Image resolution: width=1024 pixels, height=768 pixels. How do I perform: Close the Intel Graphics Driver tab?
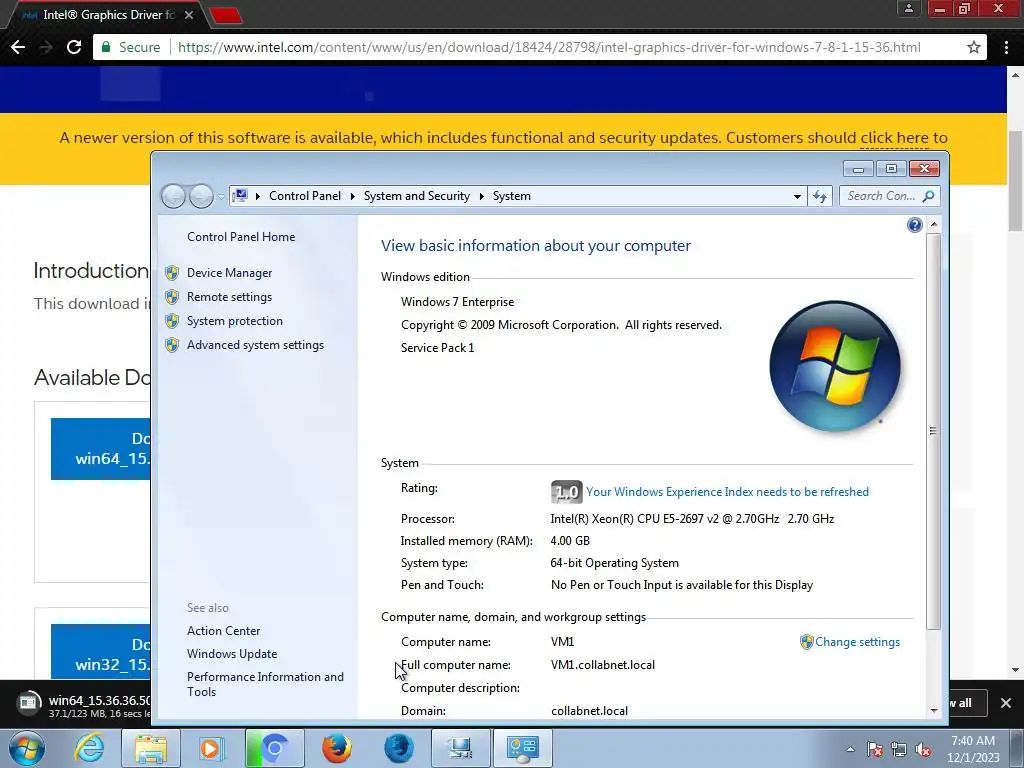tap(189, 15)
